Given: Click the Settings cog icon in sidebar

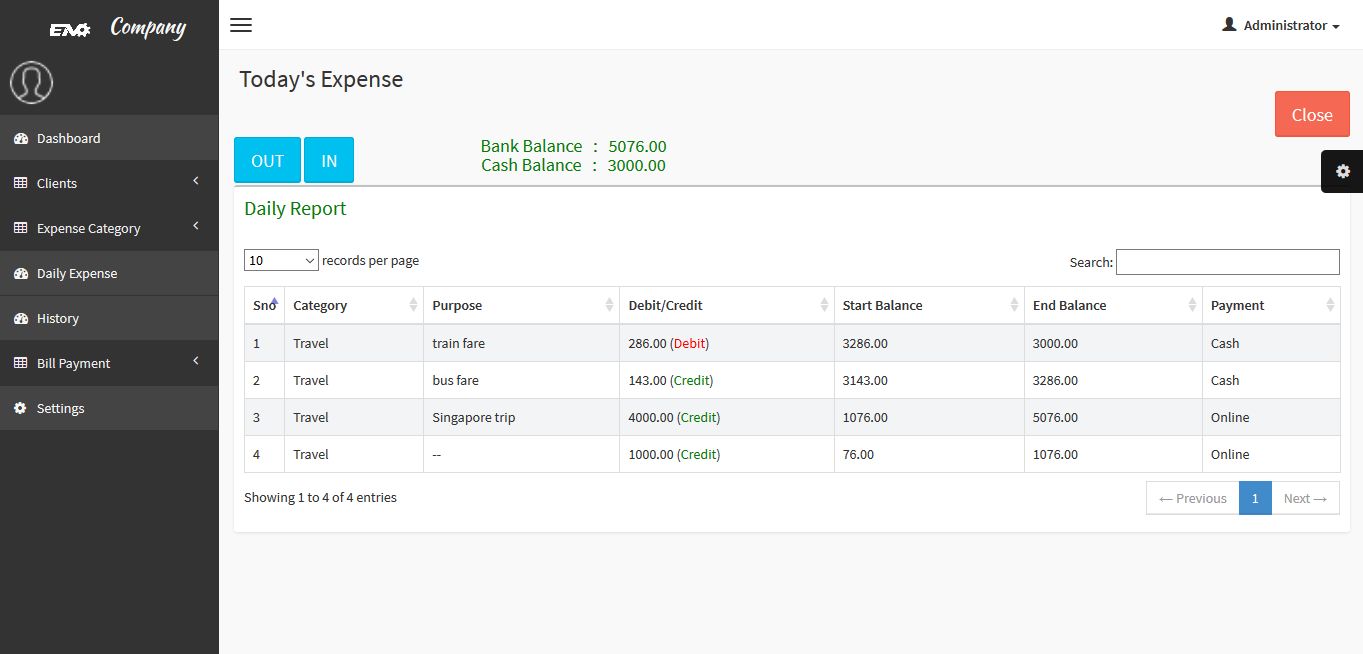Looking at the screenshot, I should [20, 409].
